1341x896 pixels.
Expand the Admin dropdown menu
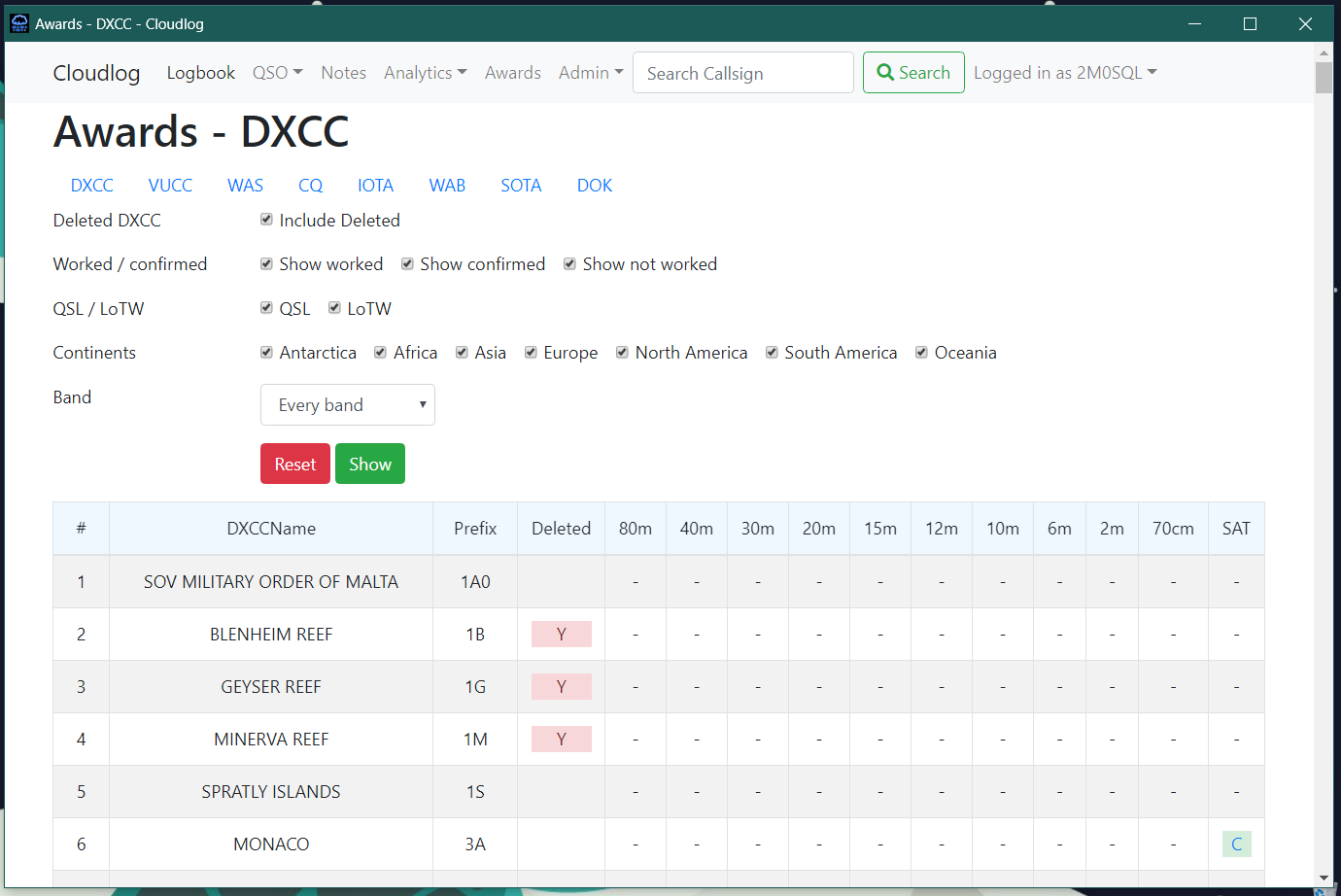[x=591, y=73]
